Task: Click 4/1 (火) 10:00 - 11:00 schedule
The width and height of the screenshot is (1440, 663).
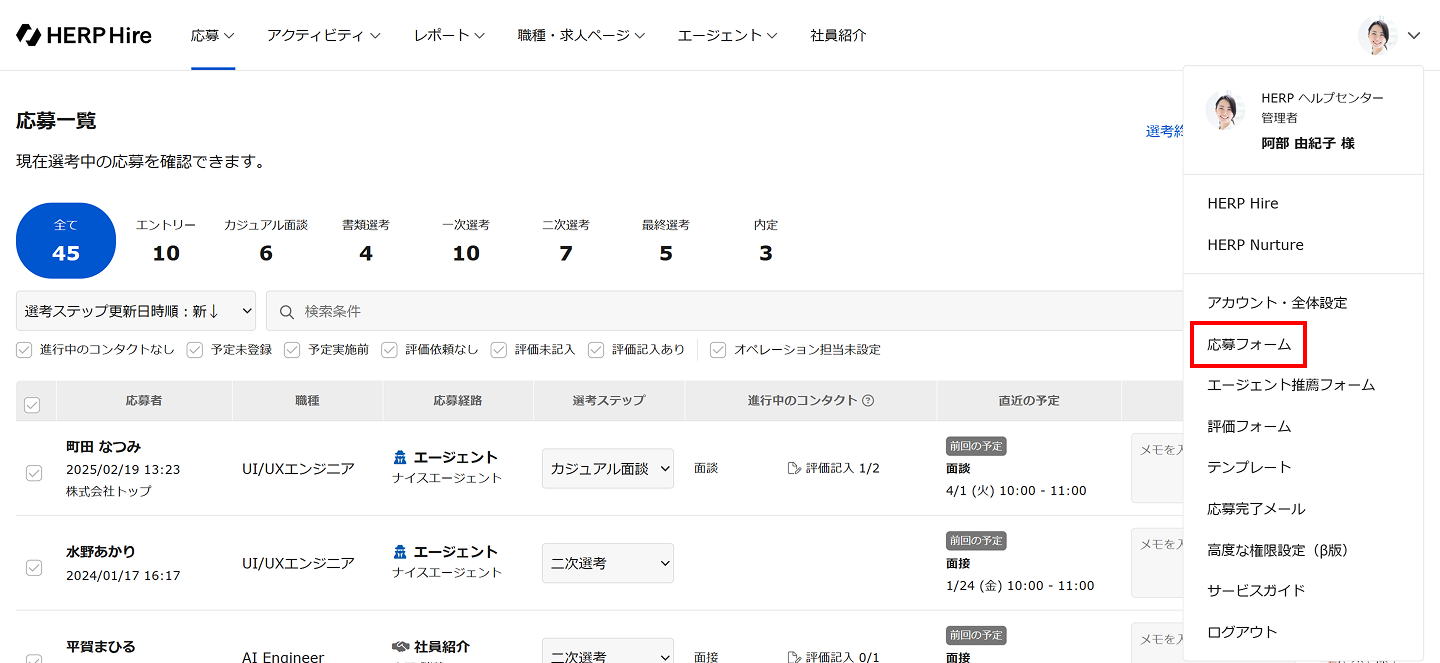Action: click(1016, 491)
